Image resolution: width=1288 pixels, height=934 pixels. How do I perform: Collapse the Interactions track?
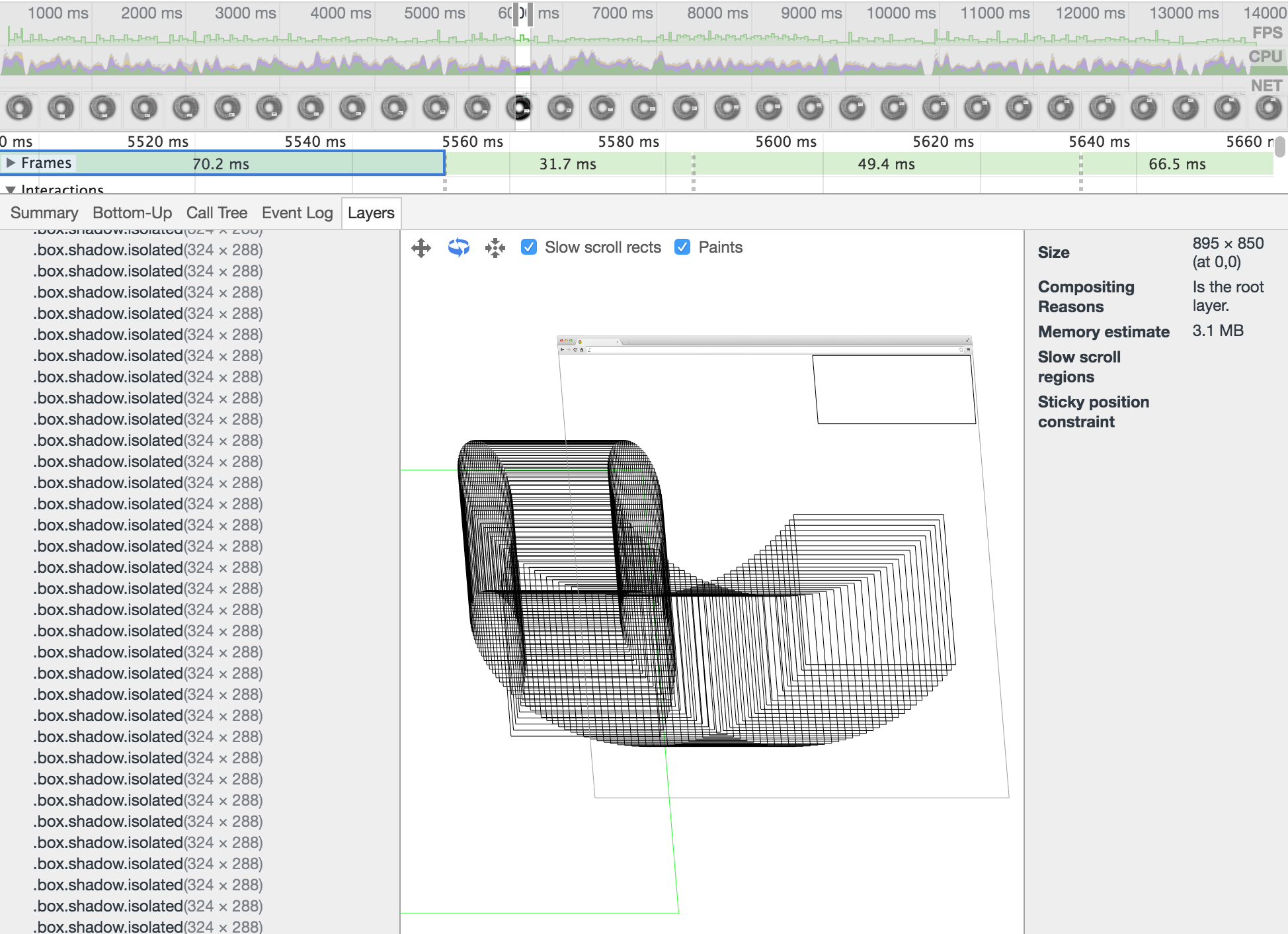pos(11,190)
